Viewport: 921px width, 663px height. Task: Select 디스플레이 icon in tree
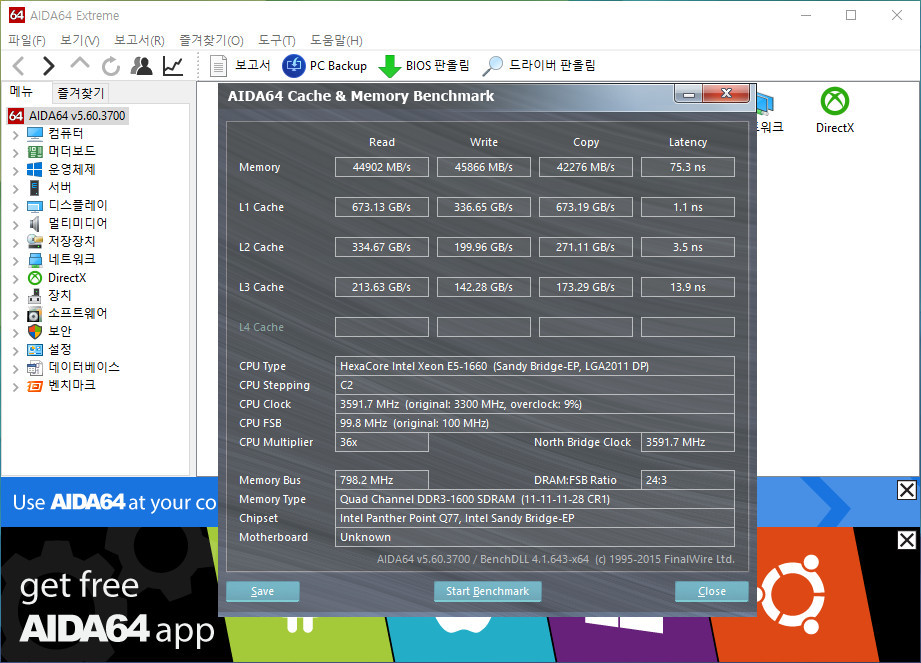[35, 206]
